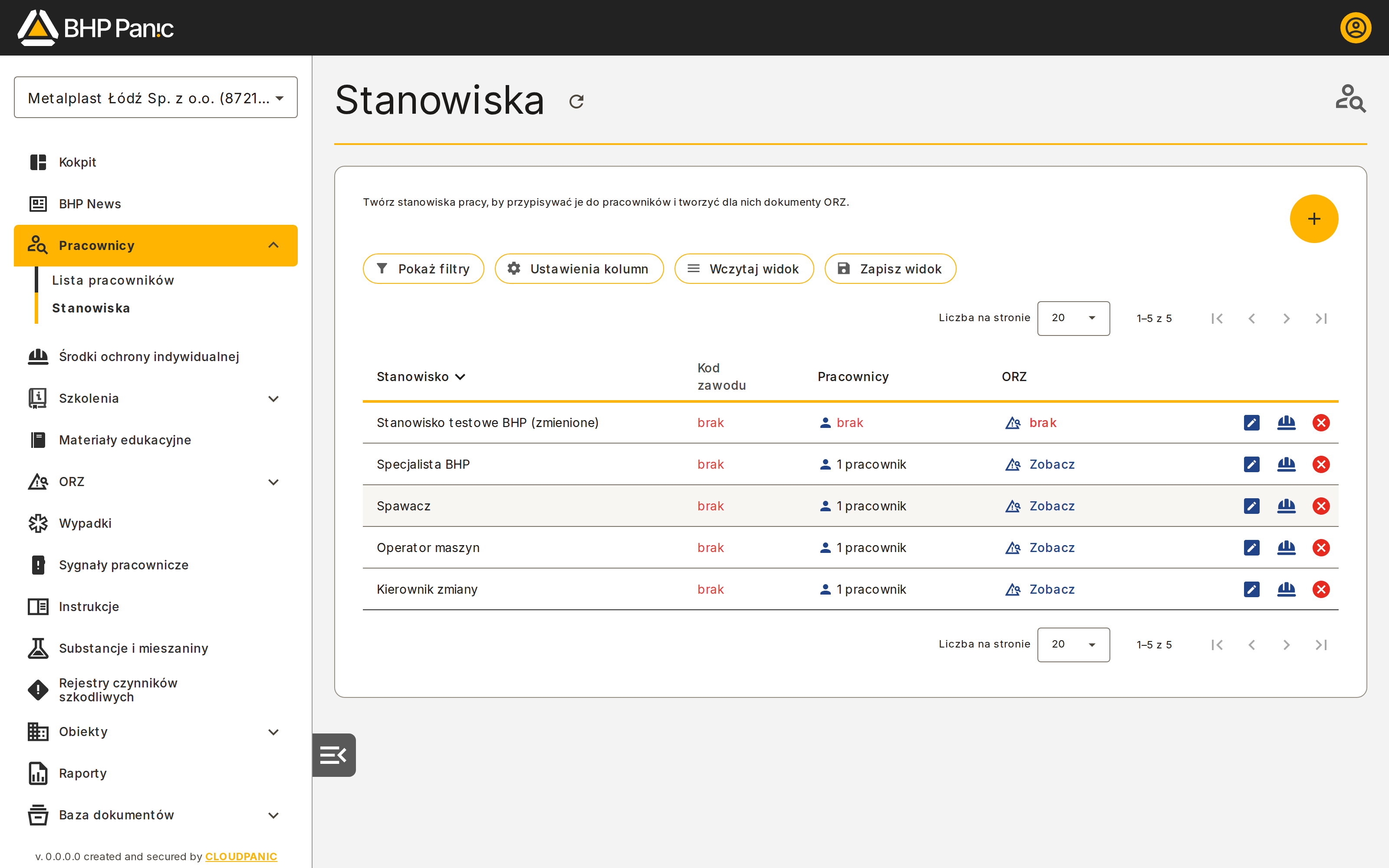Click the Pokaż filtry button
The width and height of the screenshot is (1389, 868).
pos(424,269)
